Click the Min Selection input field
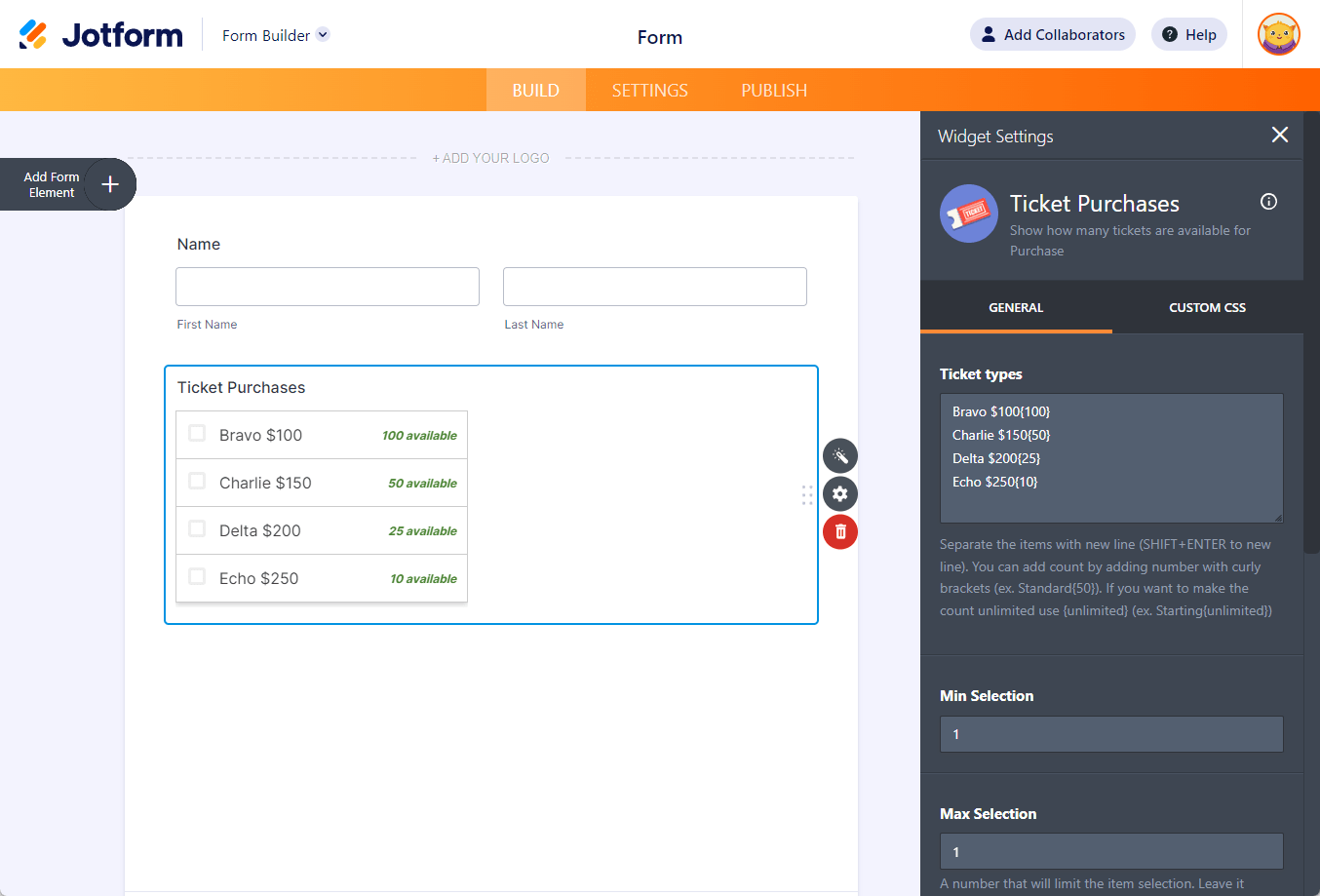Viewport: 1320px width, 896px height. click(x=1111, y=734)
